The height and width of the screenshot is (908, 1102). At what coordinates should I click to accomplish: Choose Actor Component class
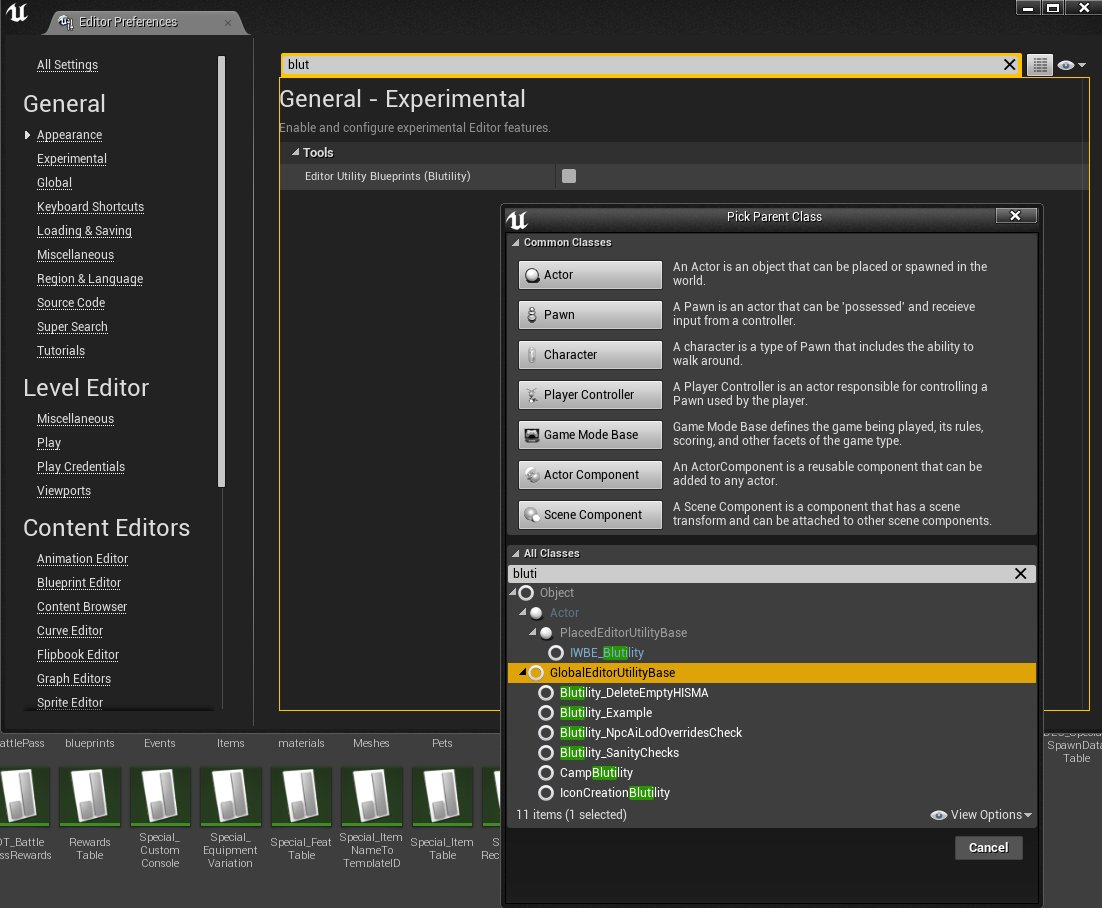590,475
